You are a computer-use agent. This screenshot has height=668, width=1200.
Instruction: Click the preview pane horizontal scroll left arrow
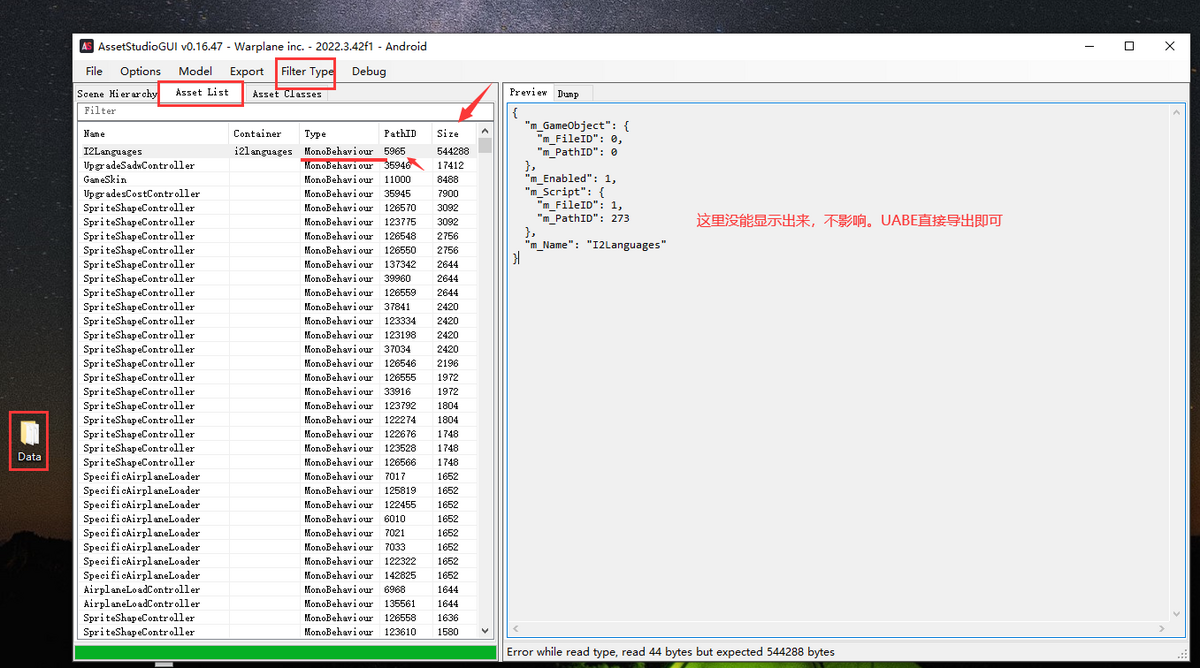click(x=516, y=630)
